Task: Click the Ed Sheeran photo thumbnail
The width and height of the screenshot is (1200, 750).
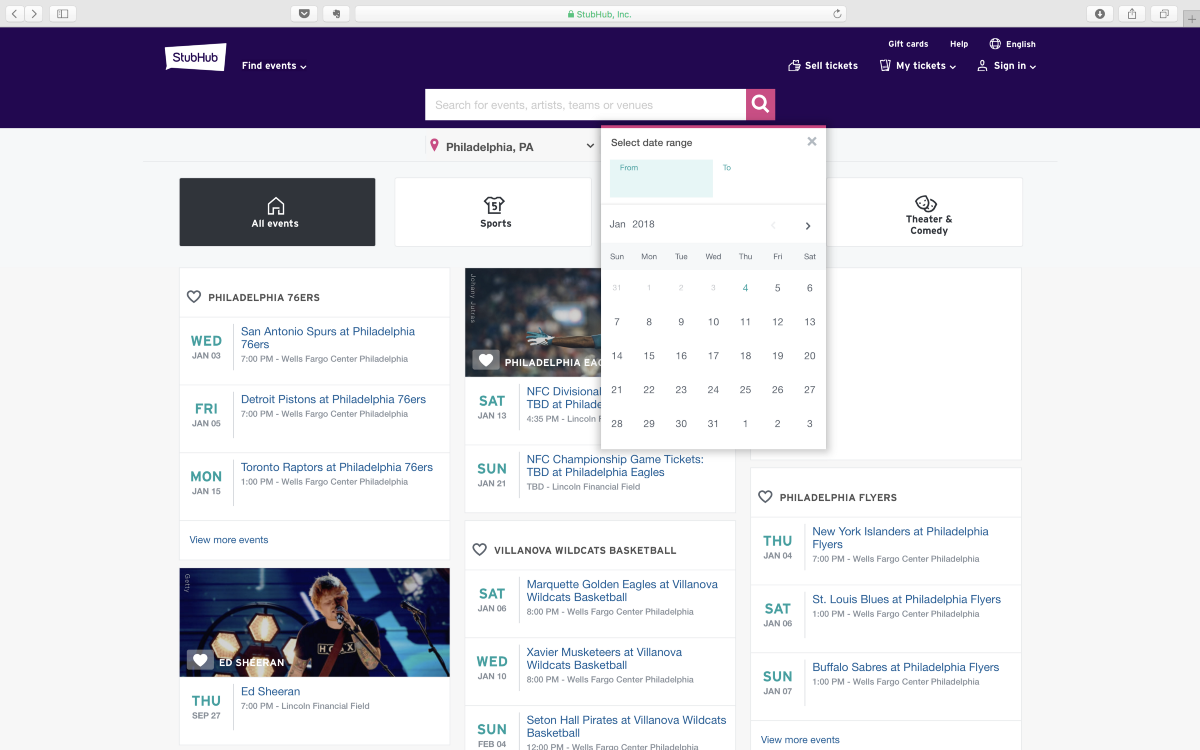Action: [x=315, y=622]
